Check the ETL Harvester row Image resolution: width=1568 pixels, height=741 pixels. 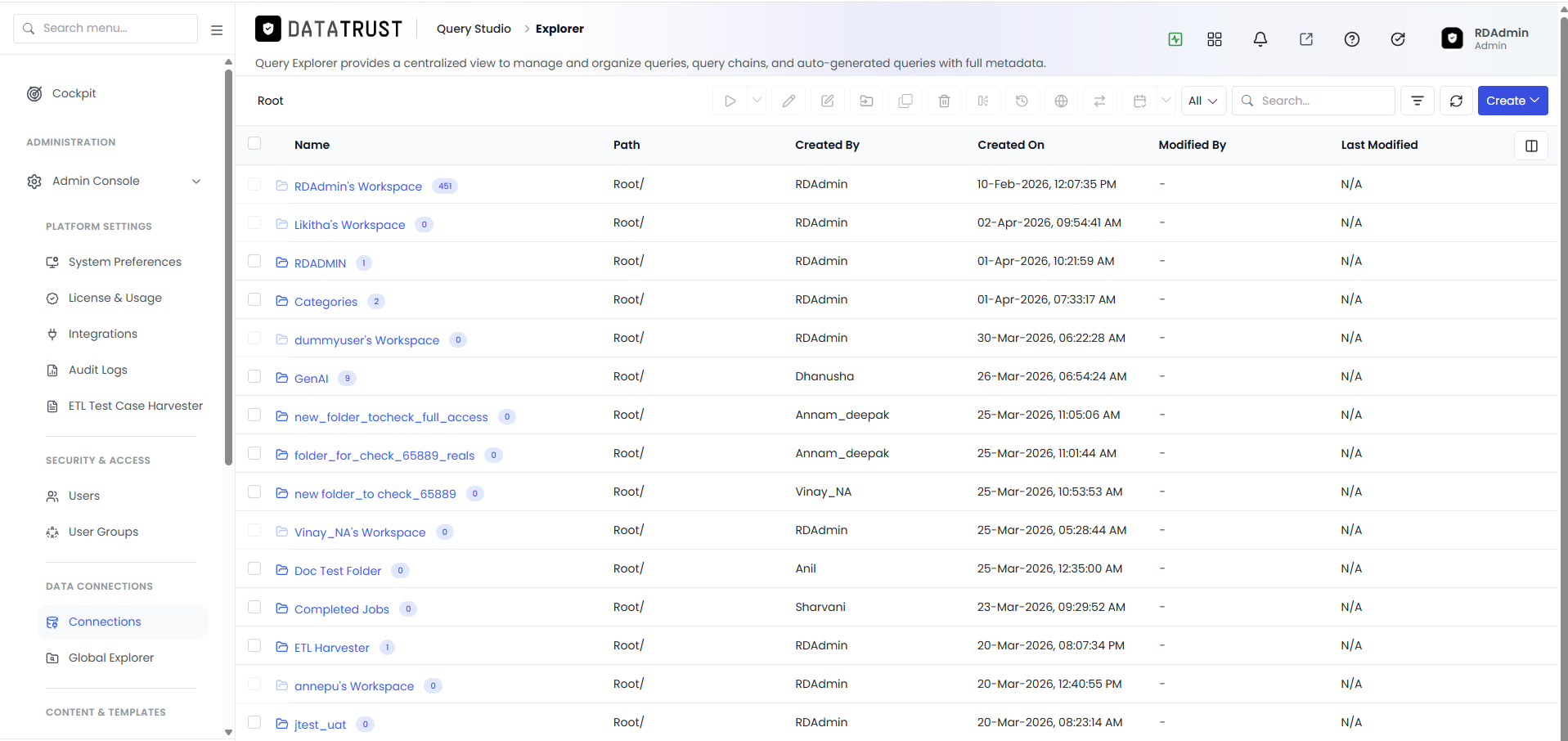[x=254, y=645]
